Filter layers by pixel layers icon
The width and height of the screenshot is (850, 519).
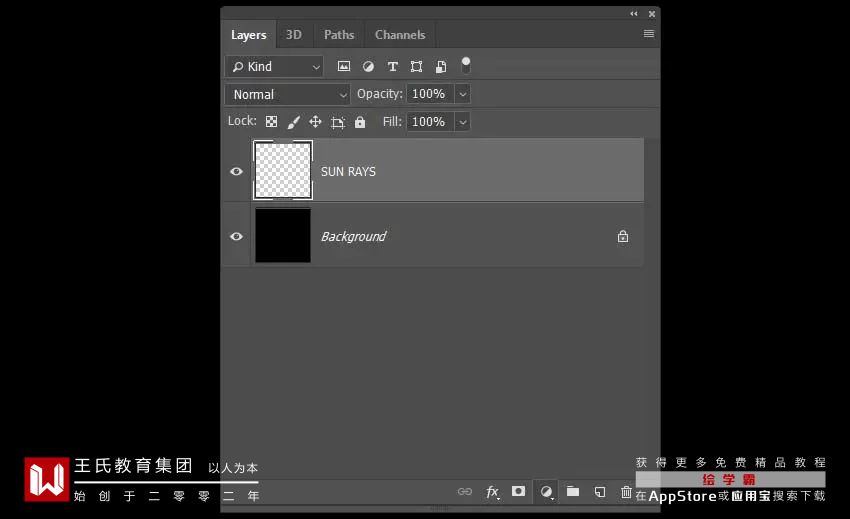344,66
